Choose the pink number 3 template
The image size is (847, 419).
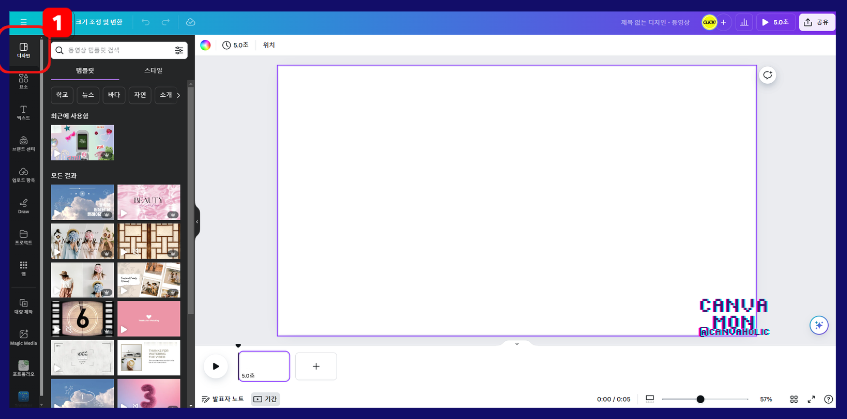[149, 393]
